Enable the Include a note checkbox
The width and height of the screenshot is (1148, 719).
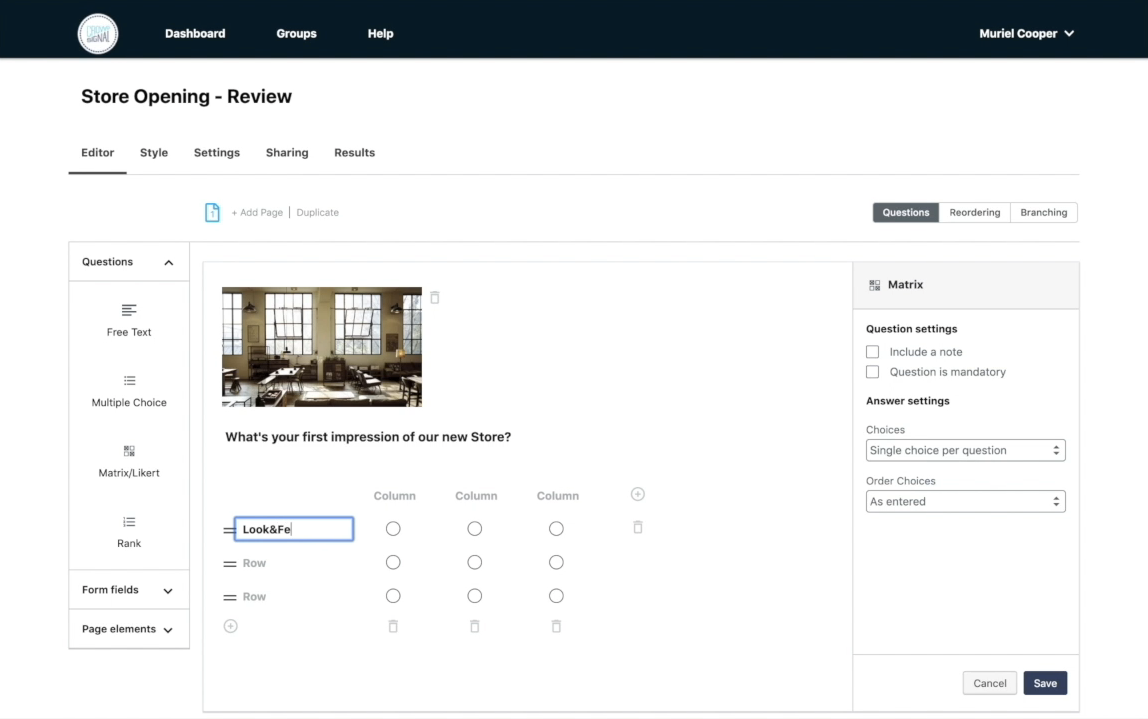point(873,352)
